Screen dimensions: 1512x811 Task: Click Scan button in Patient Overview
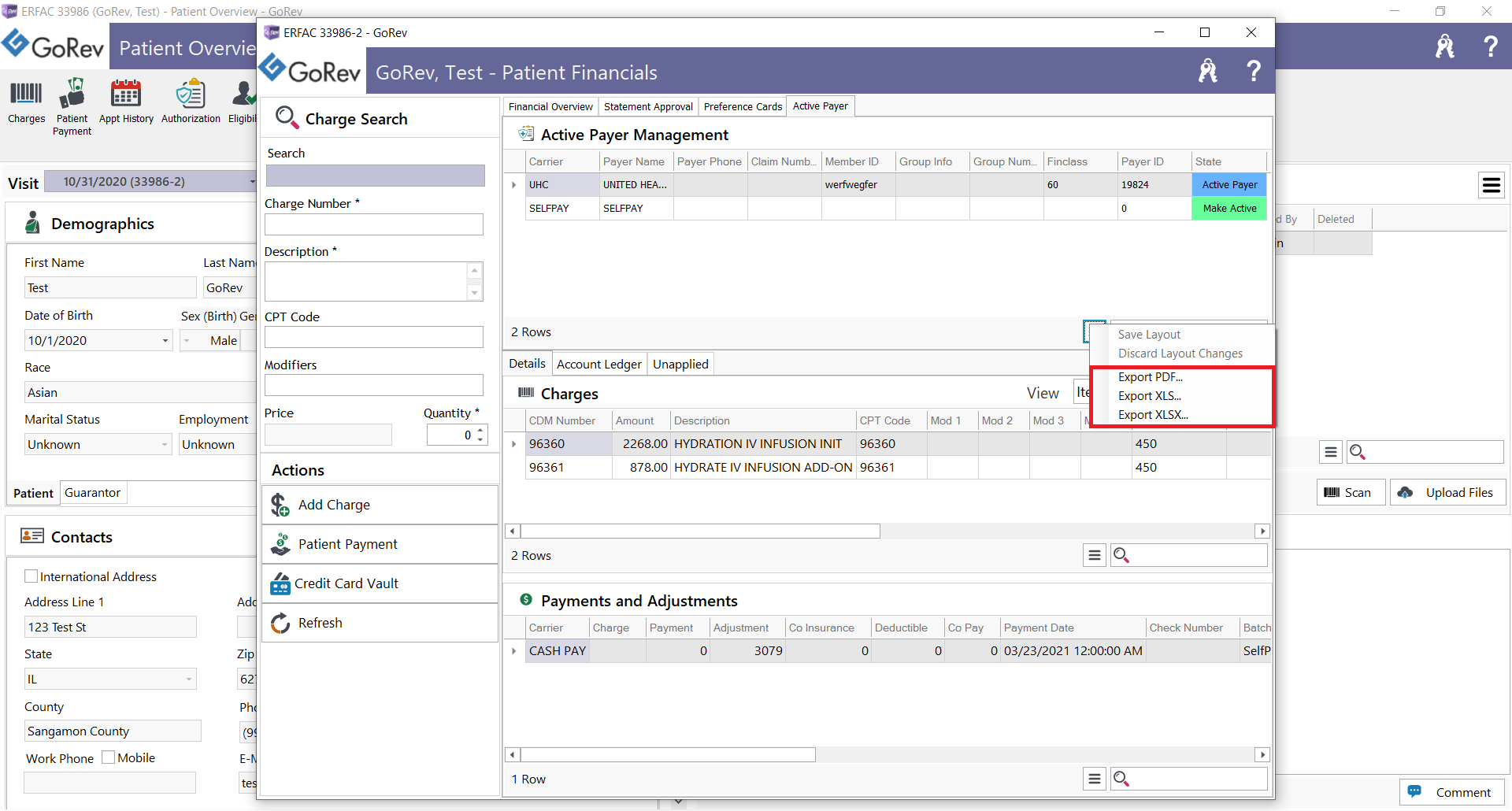[x=1350, y=492]
